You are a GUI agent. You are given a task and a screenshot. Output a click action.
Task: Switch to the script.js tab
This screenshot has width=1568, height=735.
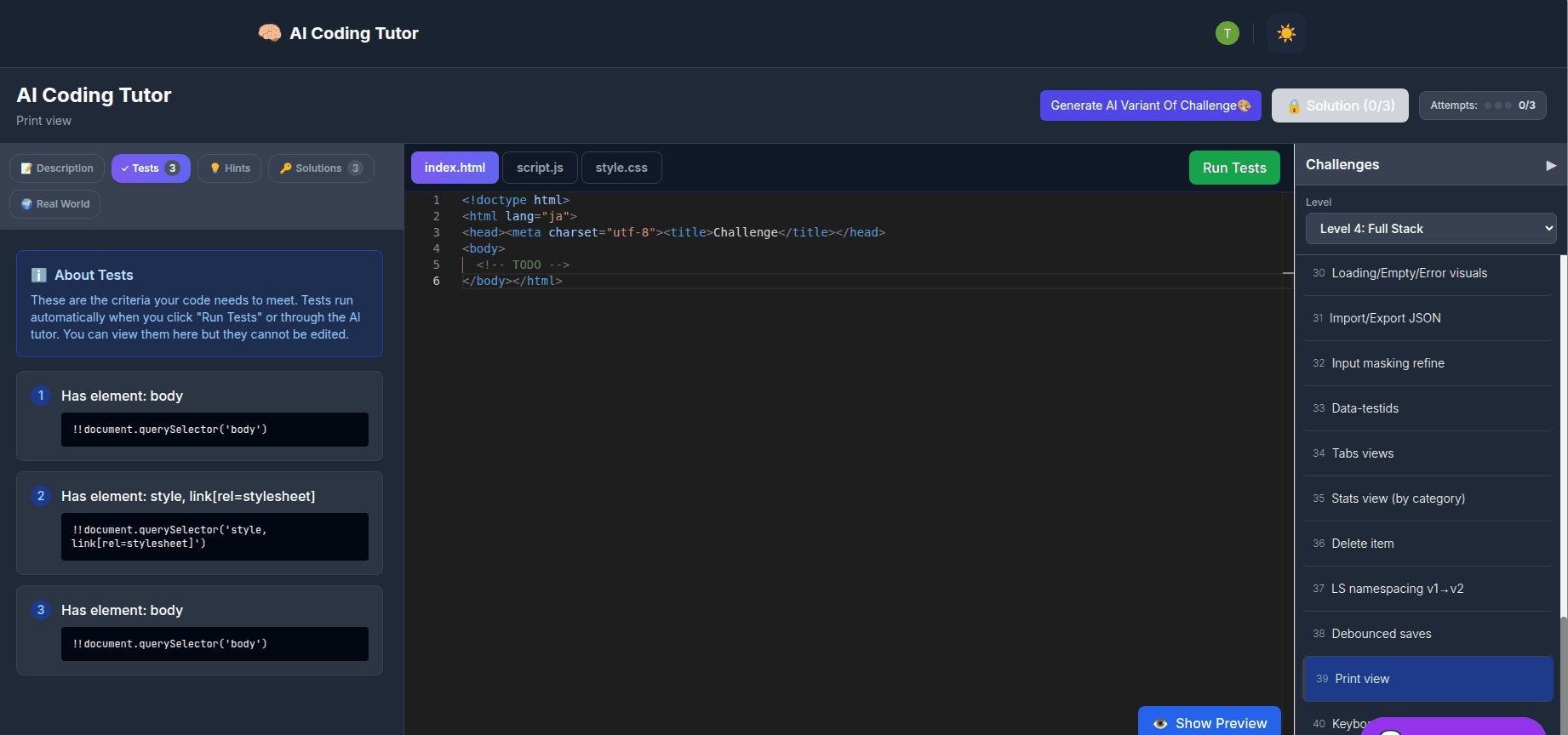[540, 168]
